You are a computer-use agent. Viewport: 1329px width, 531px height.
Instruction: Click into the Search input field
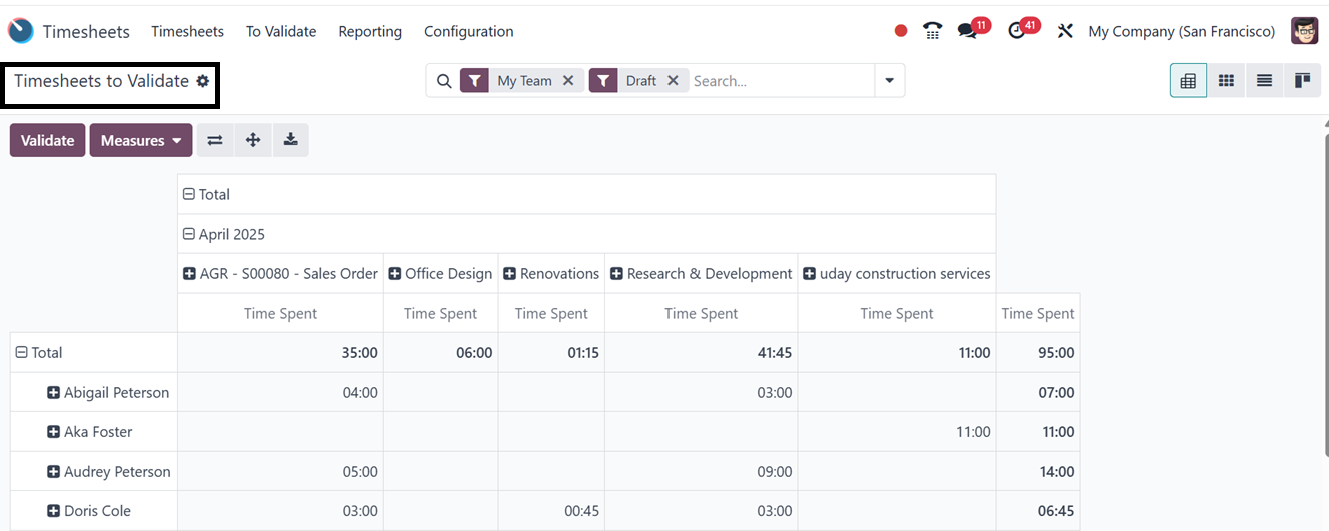coord(780,81)
